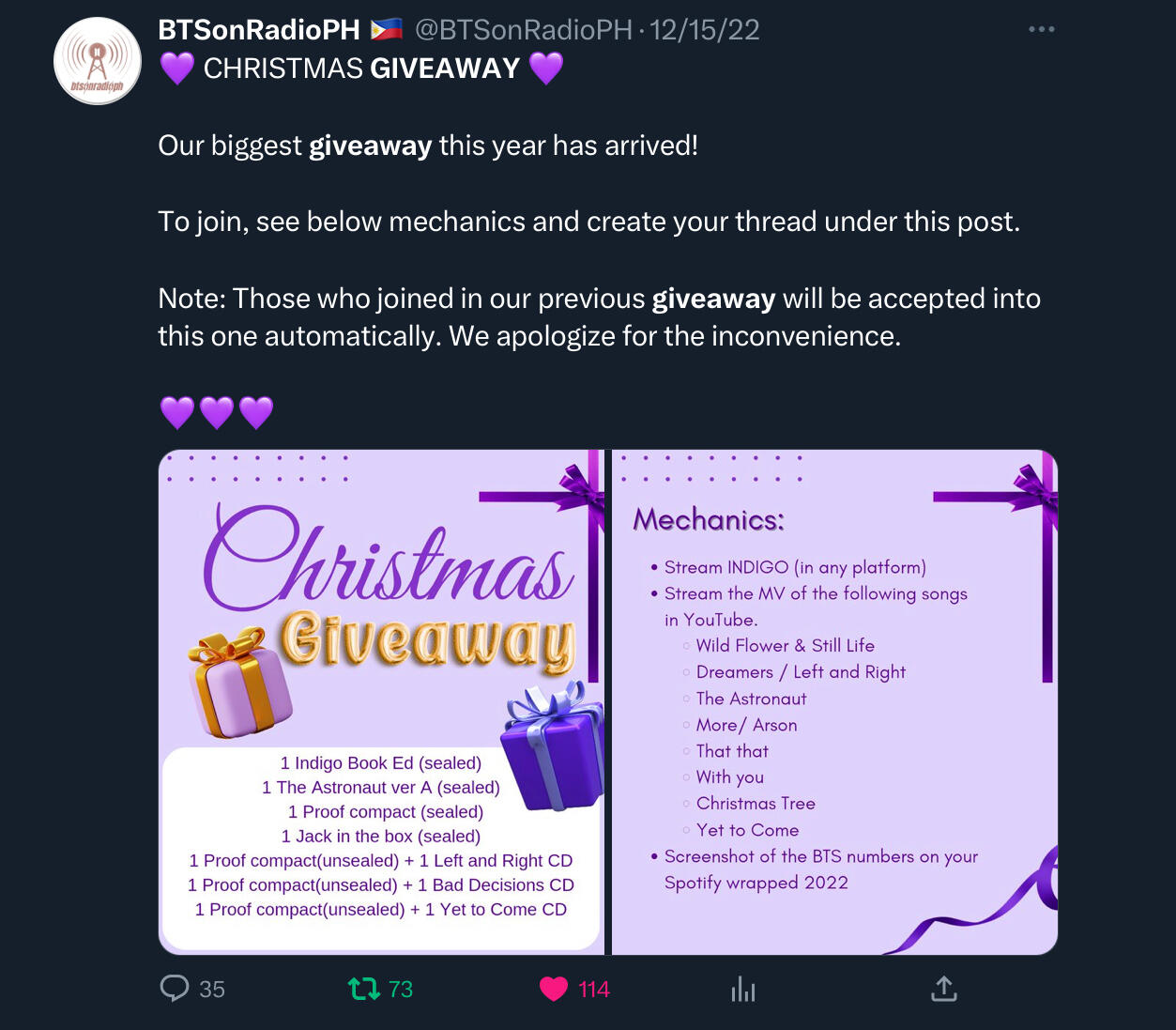Viewport: 1176px width, 1030px height.
Task: Click the BTSonRadioPH display name
Action: 259,30
